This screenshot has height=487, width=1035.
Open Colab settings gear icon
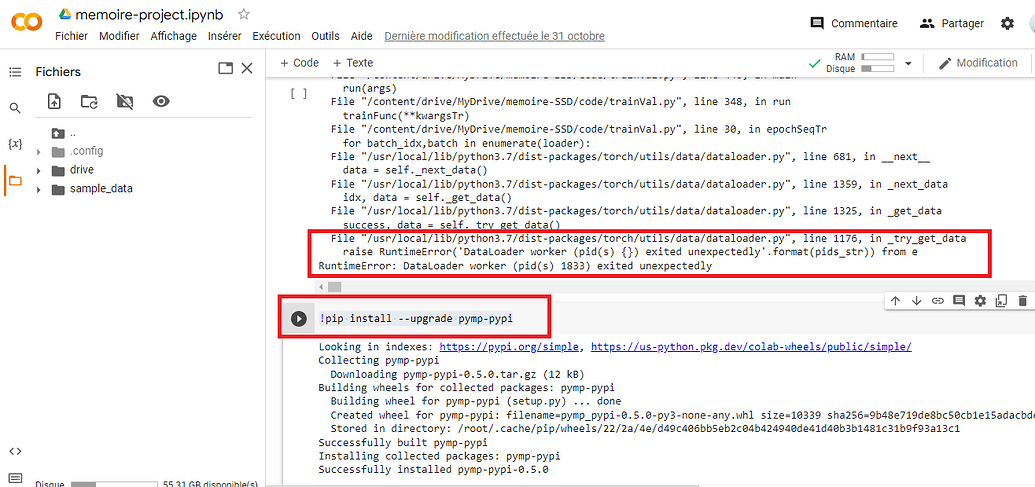coord(1007,23)
